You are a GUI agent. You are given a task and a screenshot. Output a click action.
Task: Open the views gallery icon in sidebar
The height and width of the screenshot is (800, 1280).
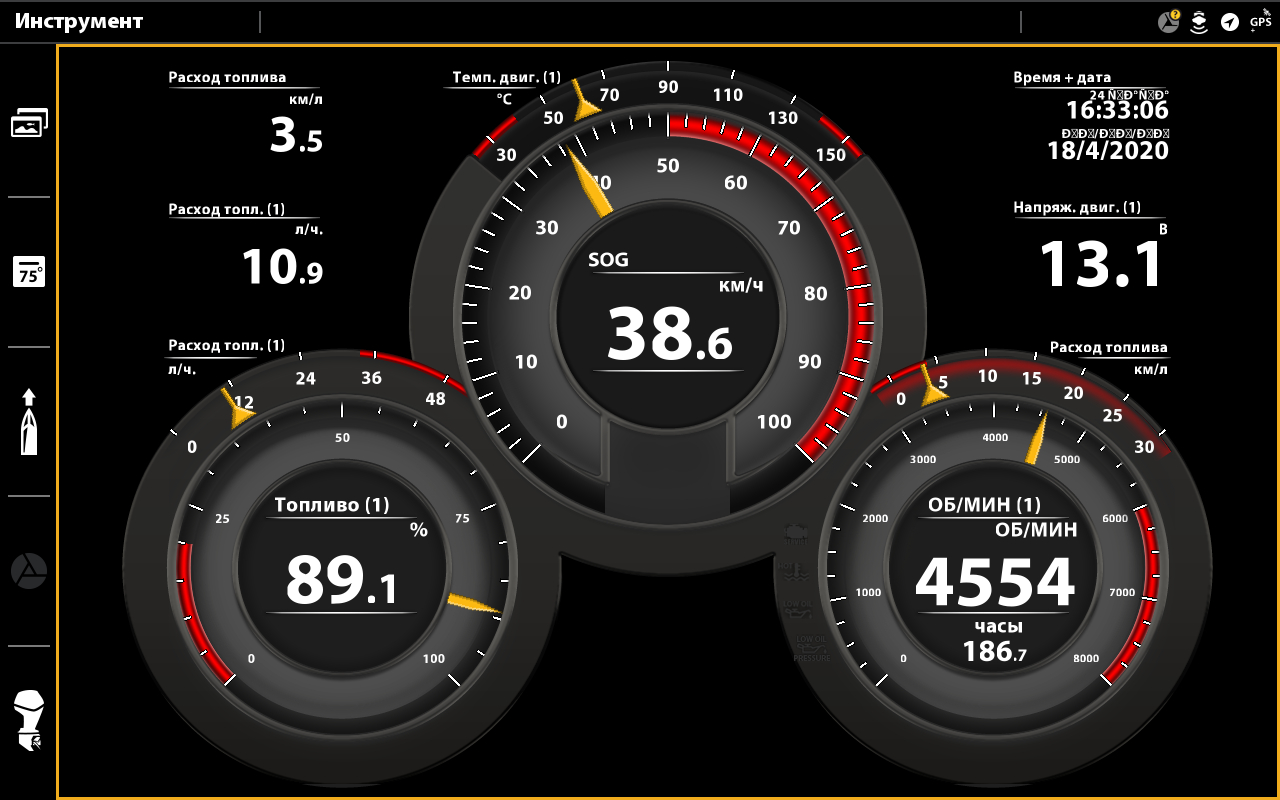29,123
